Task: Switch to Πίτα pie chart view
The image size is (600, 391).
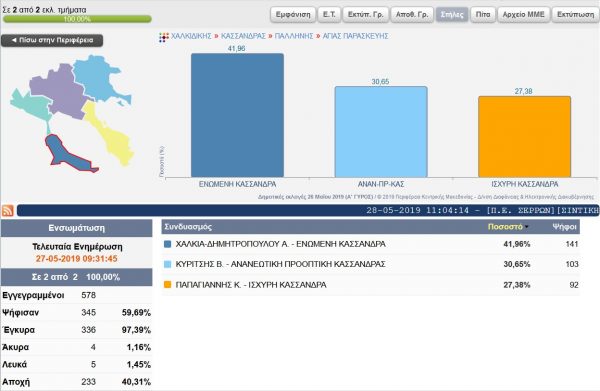Action: (x=483, y=15)
